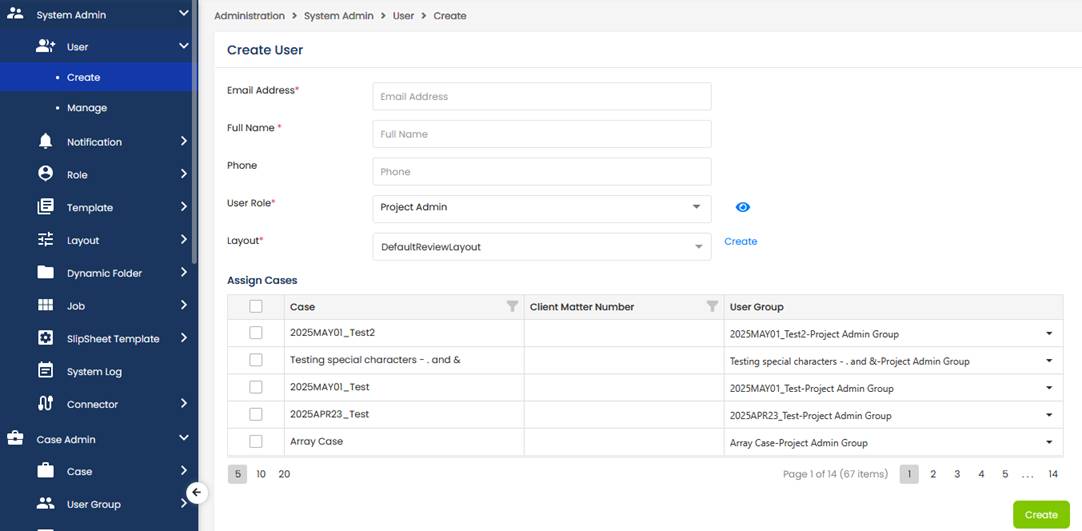Open Client Matter Number filter icon
Screen dimensions: 1082x531
tap(712, 306)
